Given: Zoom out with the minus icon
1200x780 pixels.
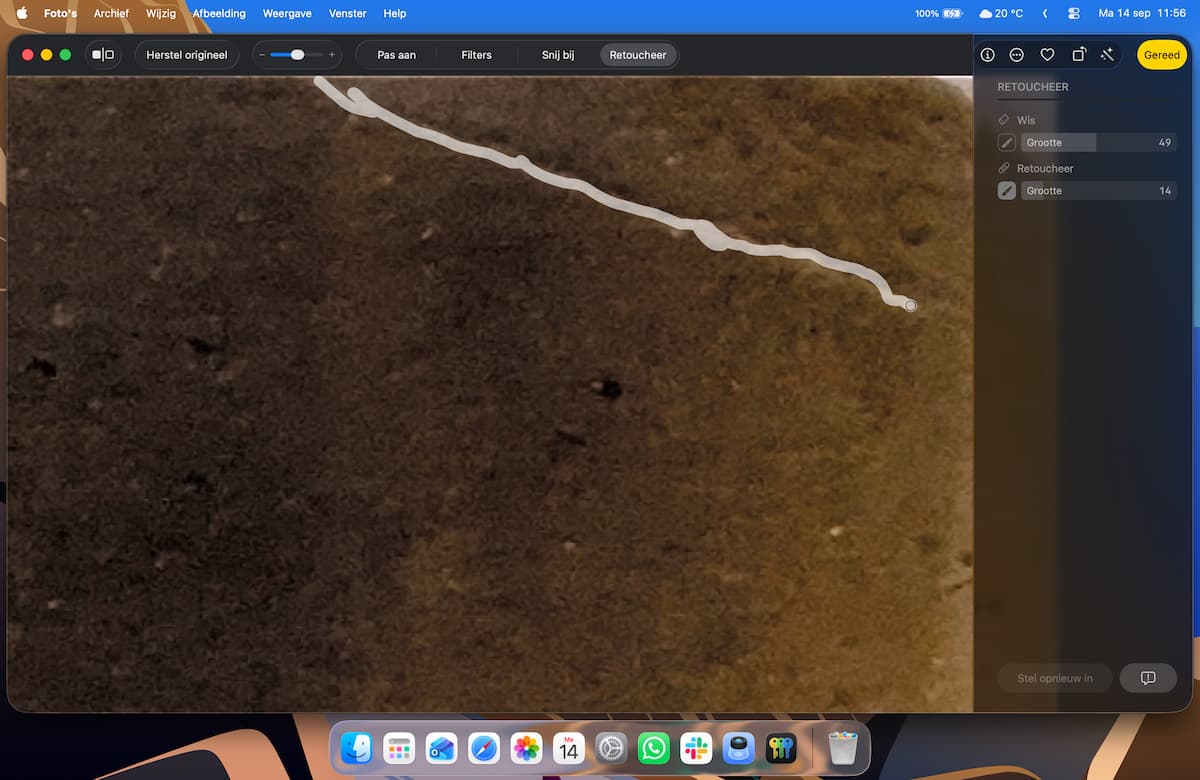Looking at the screenshot, I should point(262,55).
